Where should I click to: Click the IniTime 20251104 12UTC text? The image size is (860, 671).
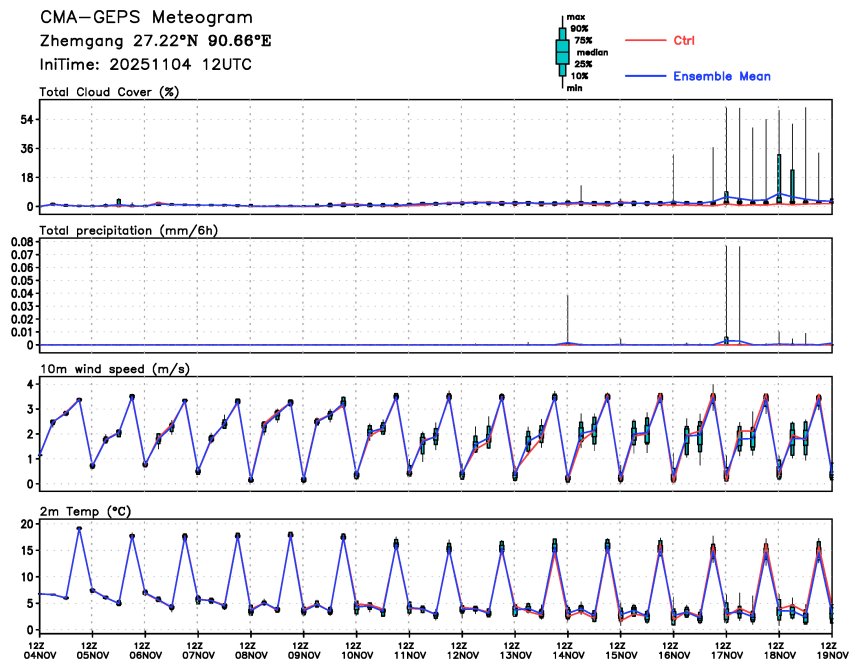pos(145,64)
